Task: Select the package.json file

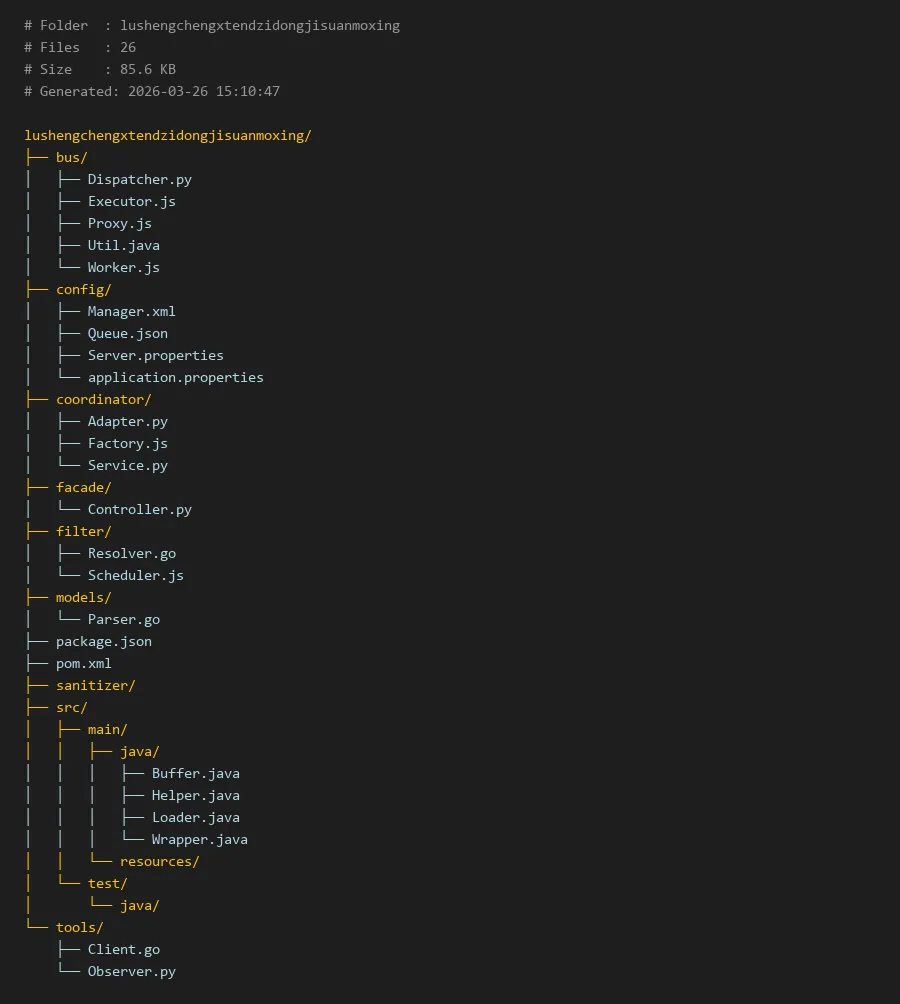Action: coord(103,641)
